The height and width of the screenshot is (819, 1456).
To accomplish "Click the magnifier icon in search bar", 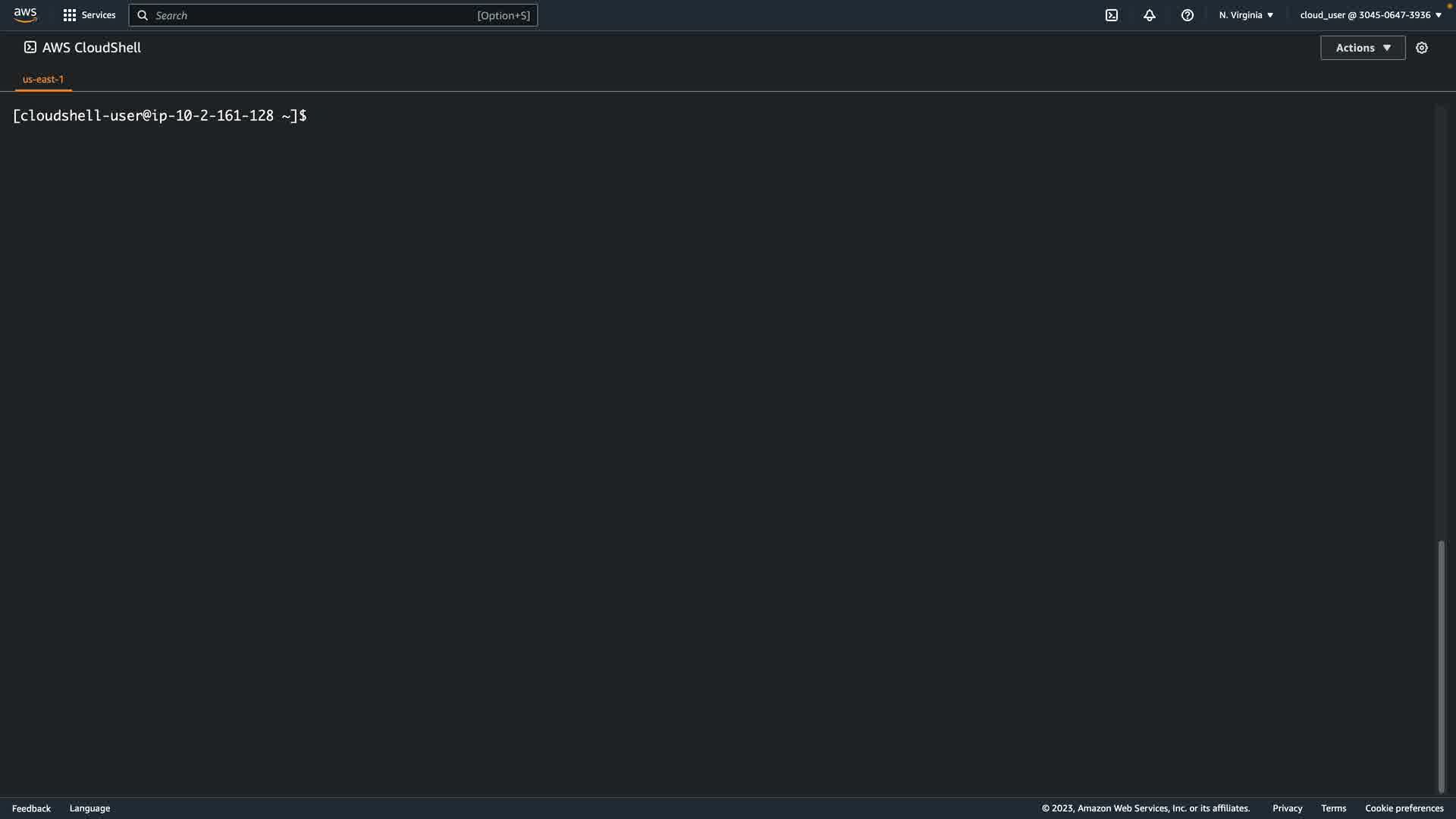I will click(143, 15).
